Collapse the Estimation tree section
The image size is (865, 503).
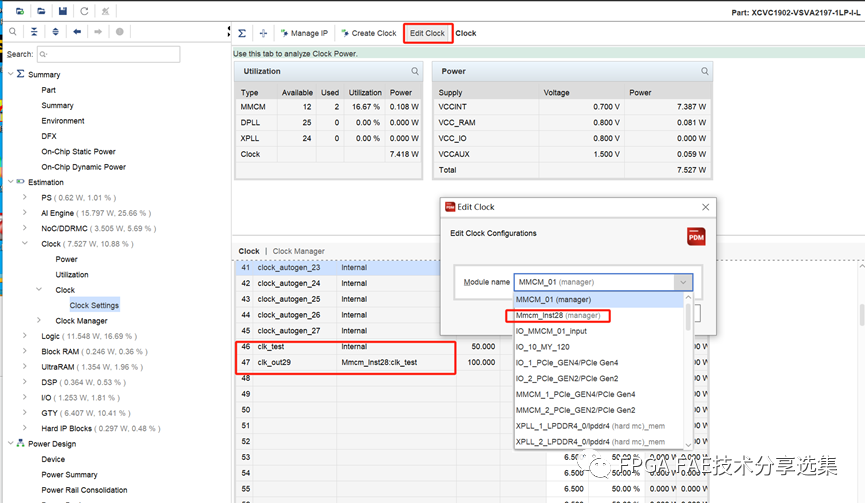(x=11, y=182)
